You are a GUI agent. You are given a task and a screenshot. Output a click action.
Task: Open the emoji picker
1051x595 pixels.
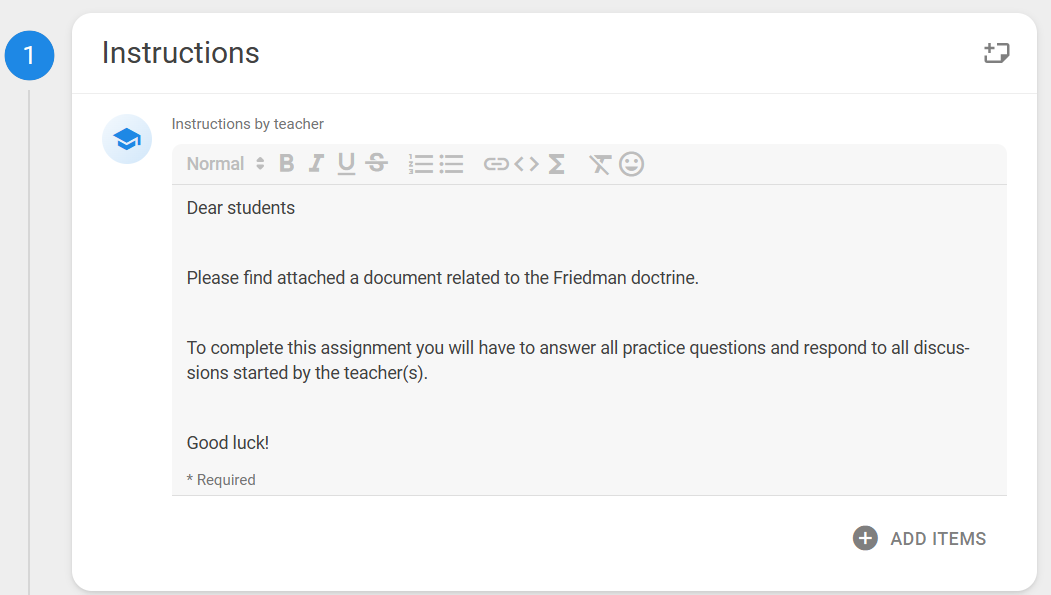(631, 163)
